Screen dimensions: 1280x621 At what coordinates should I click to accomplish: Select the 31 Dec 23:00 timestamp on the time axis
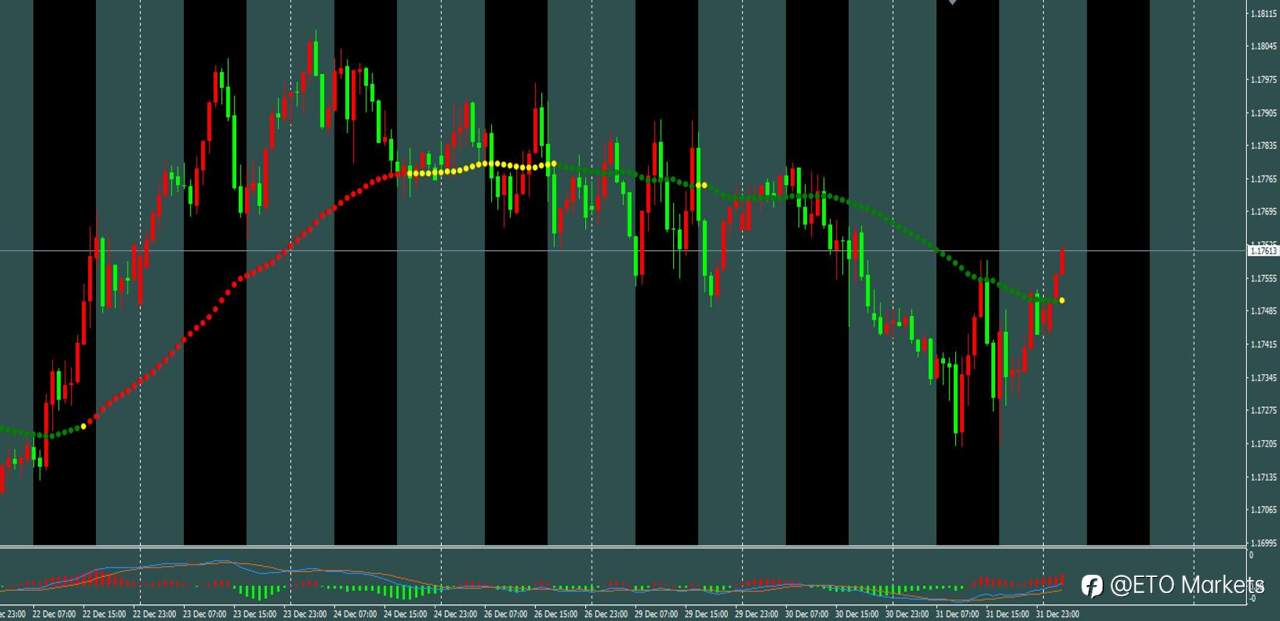pyautogui.click(x=1057, y=614)
